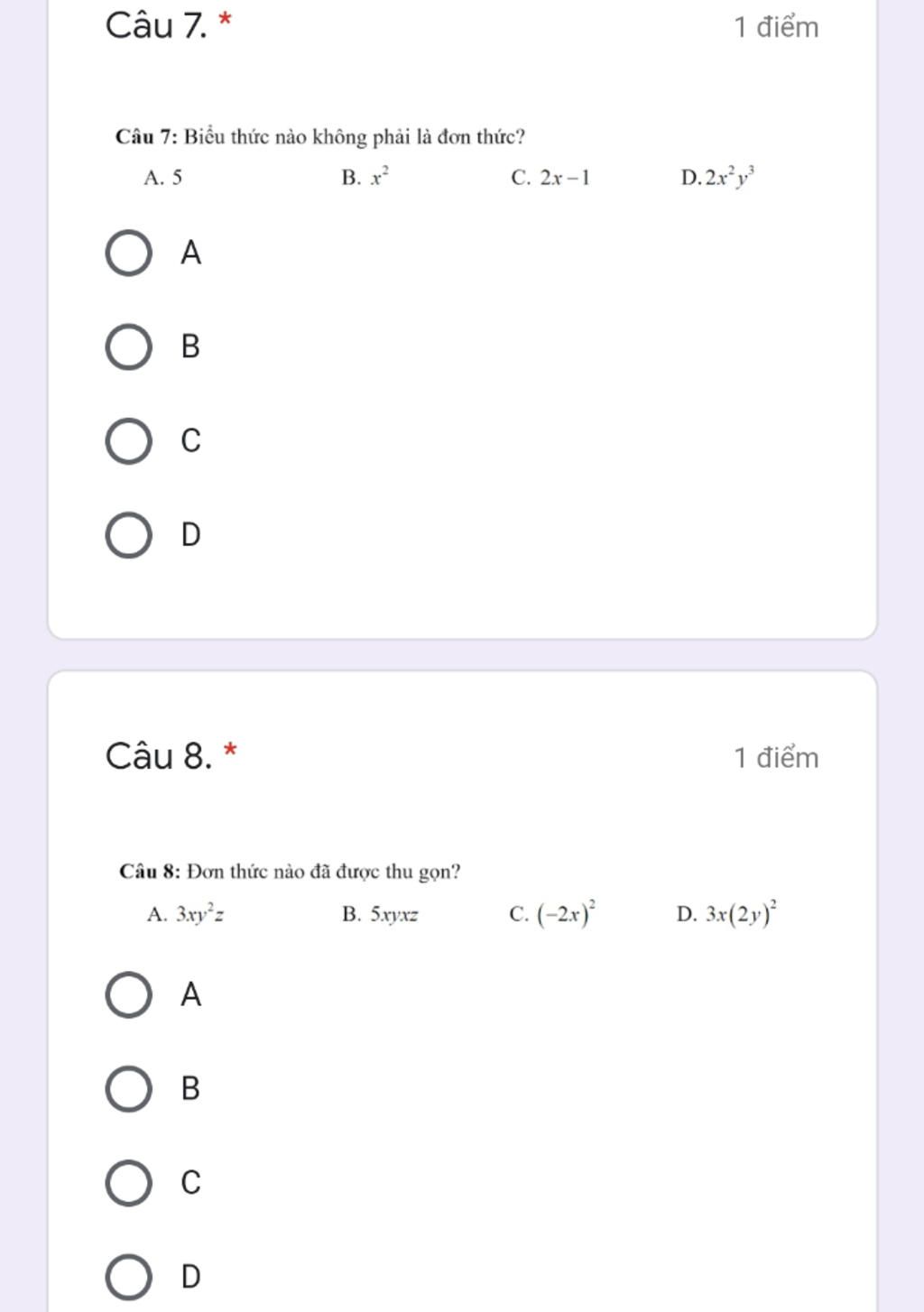The height and width of the screenshot is (1312, 924).
Task: Click the "1 điểm" label of Câu 7
Action: coord(776,27)
